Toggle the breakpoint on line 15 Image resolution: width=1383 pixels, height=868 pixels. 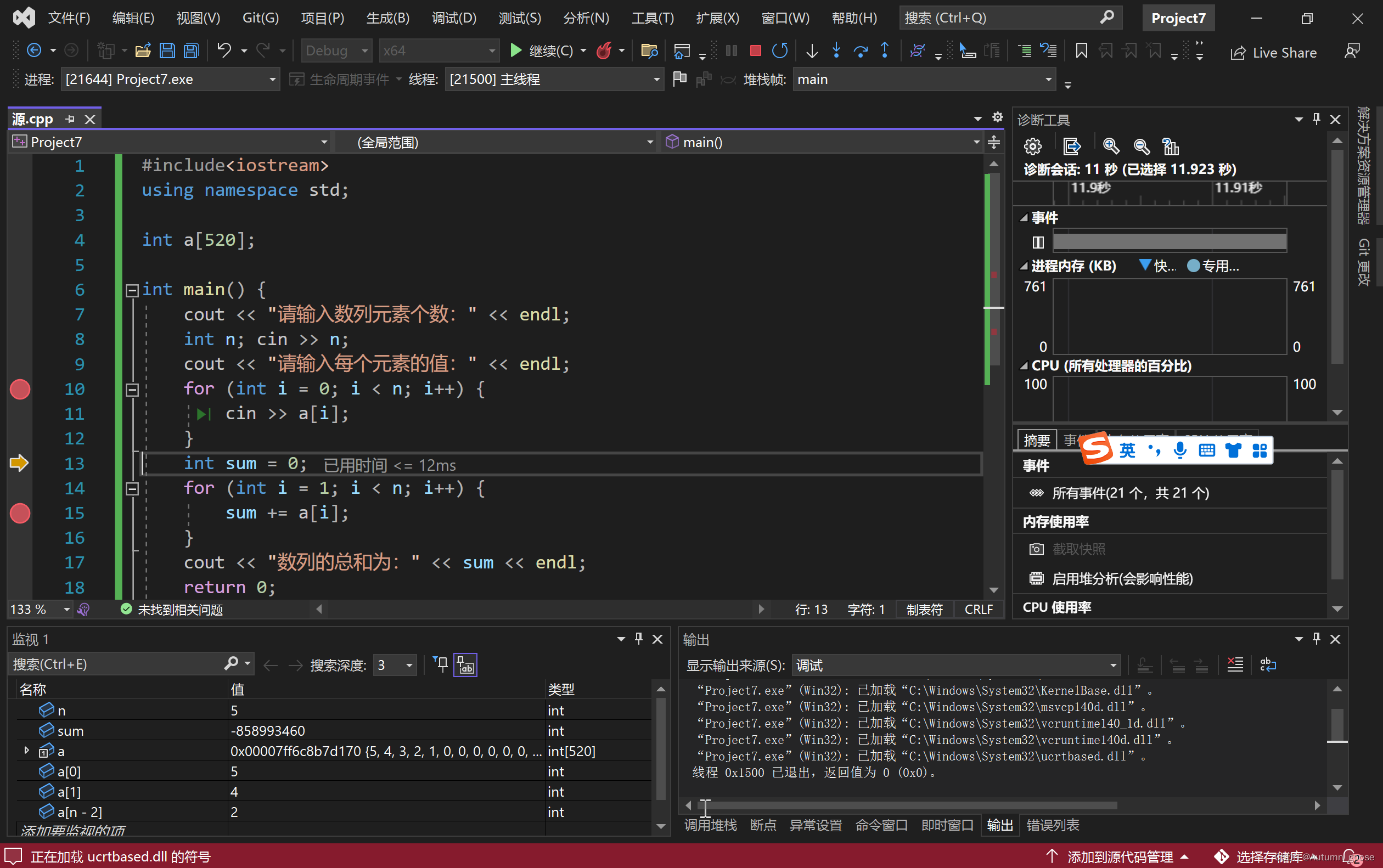pos(20,513)
